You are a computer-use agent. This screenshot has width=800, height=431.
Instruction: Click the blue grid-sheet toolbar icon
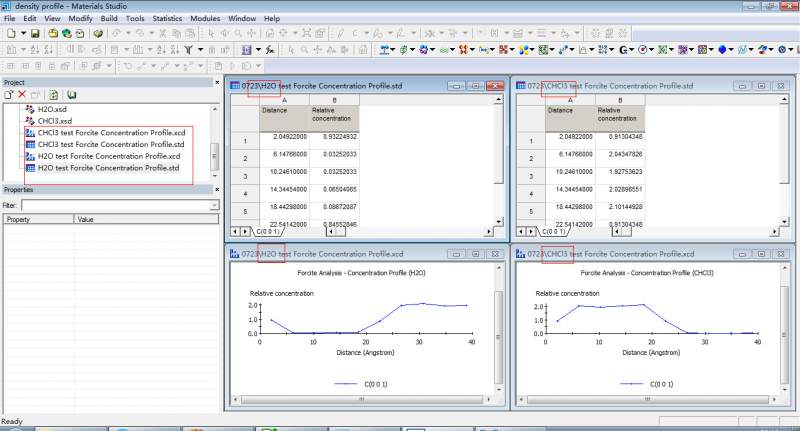[246, 49]
